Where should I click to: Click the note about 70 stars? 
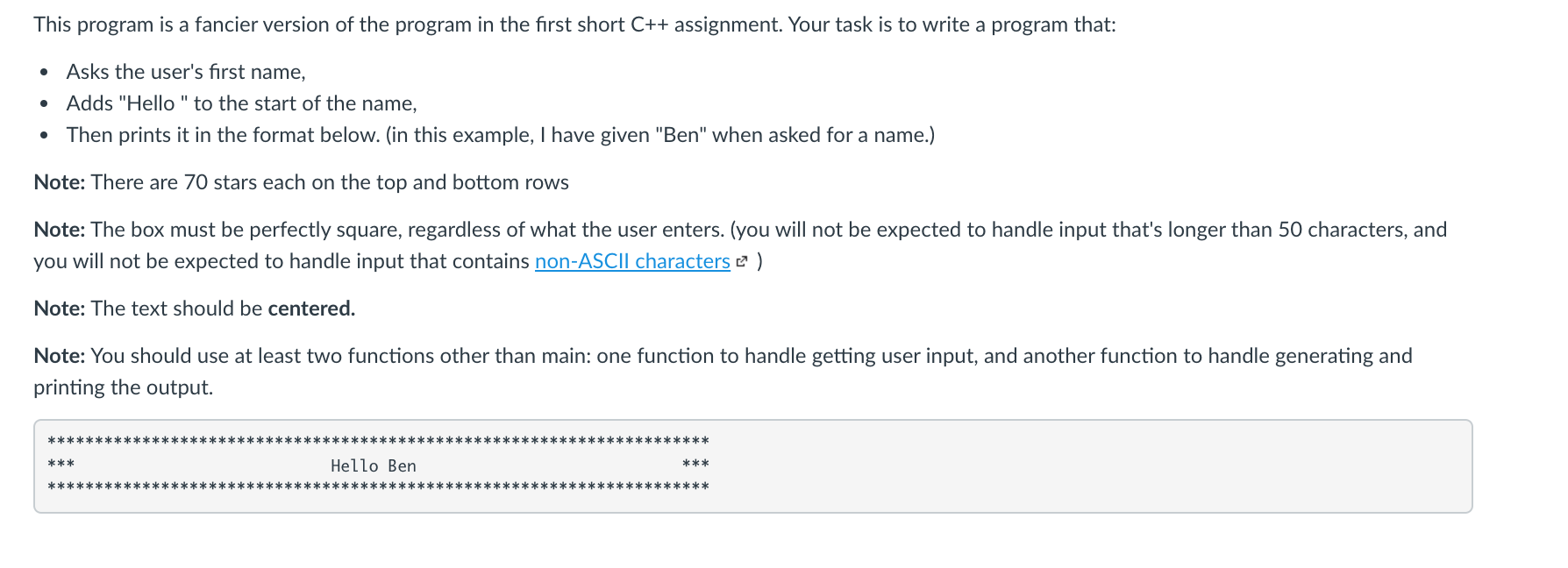coord(329,182)
